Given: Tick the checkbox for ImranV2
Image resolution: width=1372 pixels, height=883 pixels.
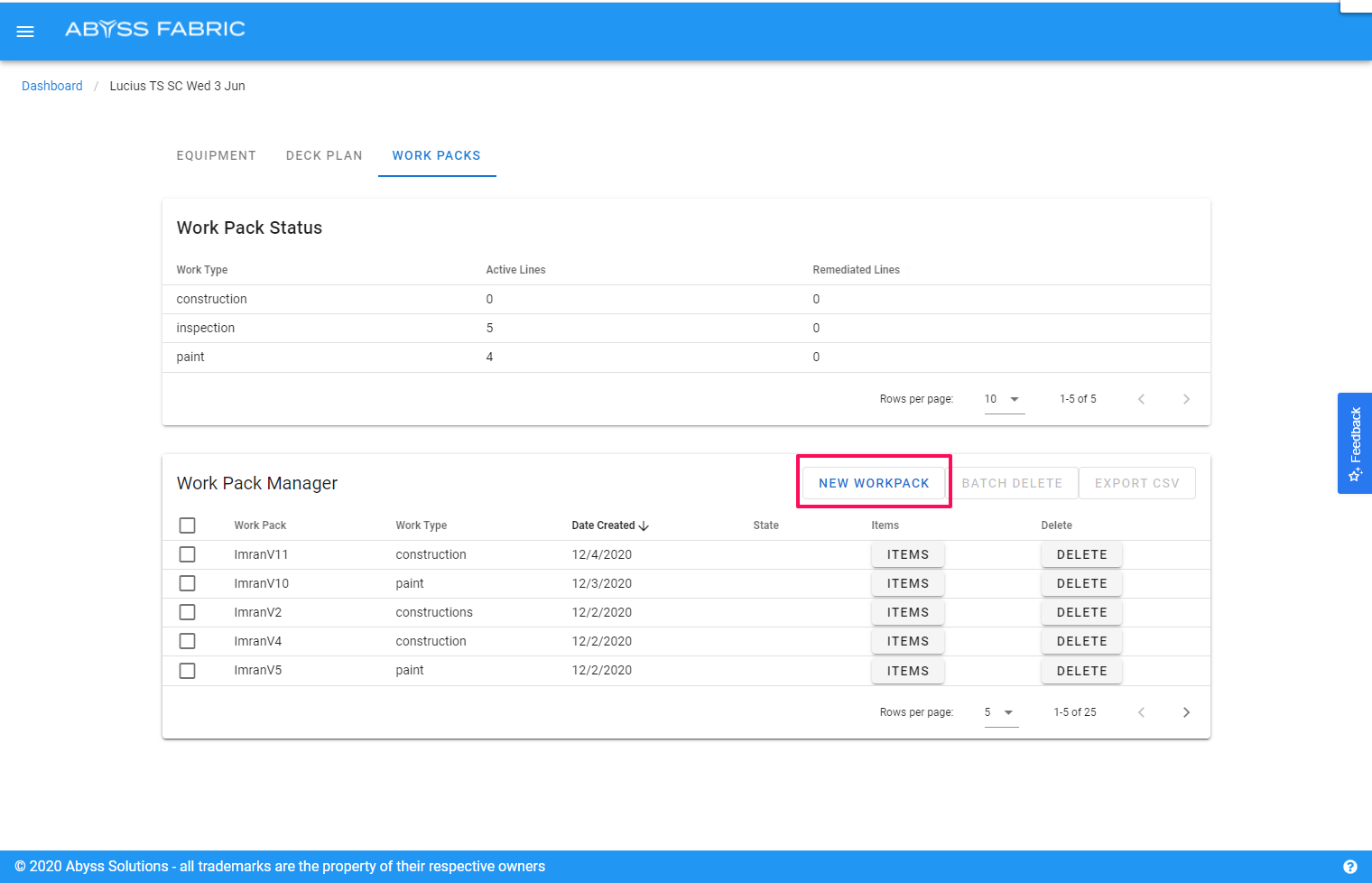Looking at the screenshot, I should pos(187,612).
